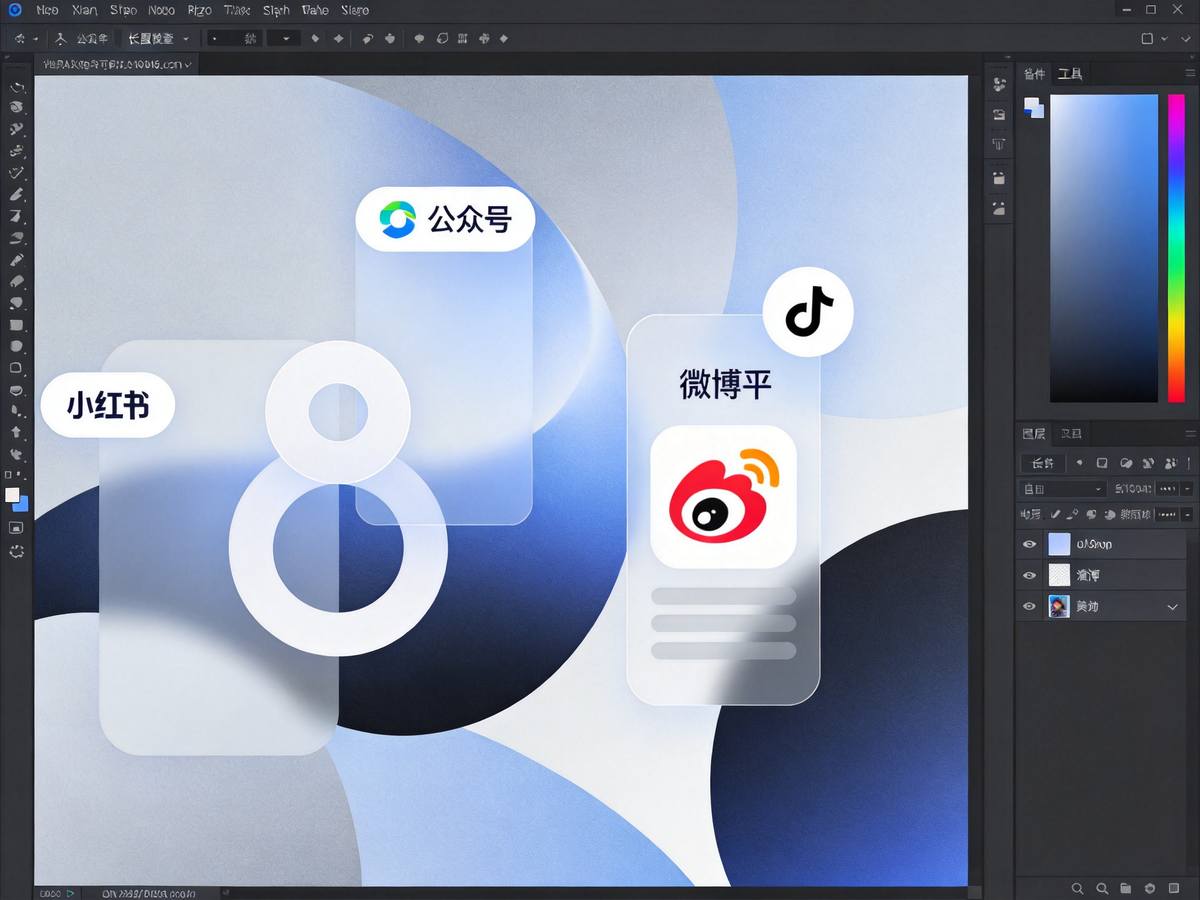Select the Rounded Rectangle shape tool

[17, 367]
